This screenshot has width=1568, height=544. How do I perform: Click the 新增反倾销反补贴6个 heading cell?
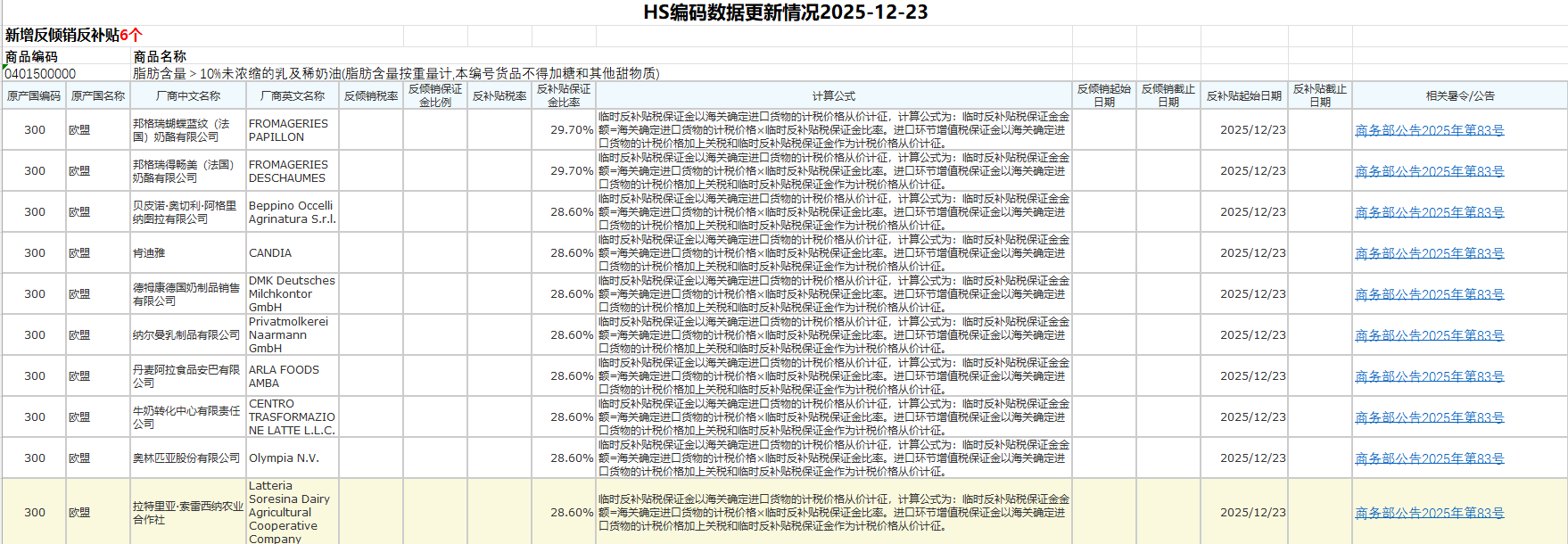pyautogui.click(x=73, y=36)
